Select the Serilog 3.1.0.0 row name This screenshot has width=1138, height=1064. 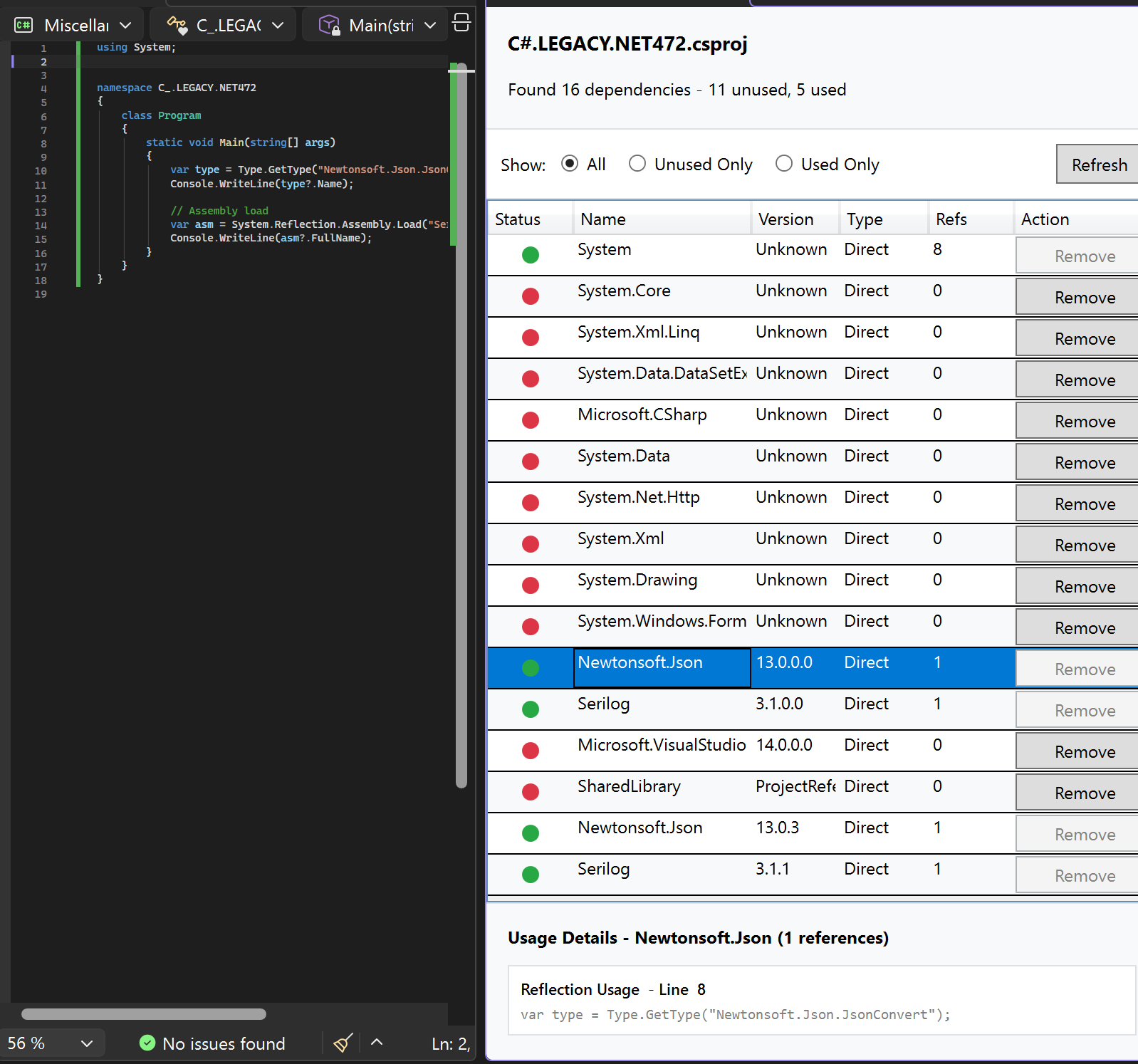tap(604, 704)
